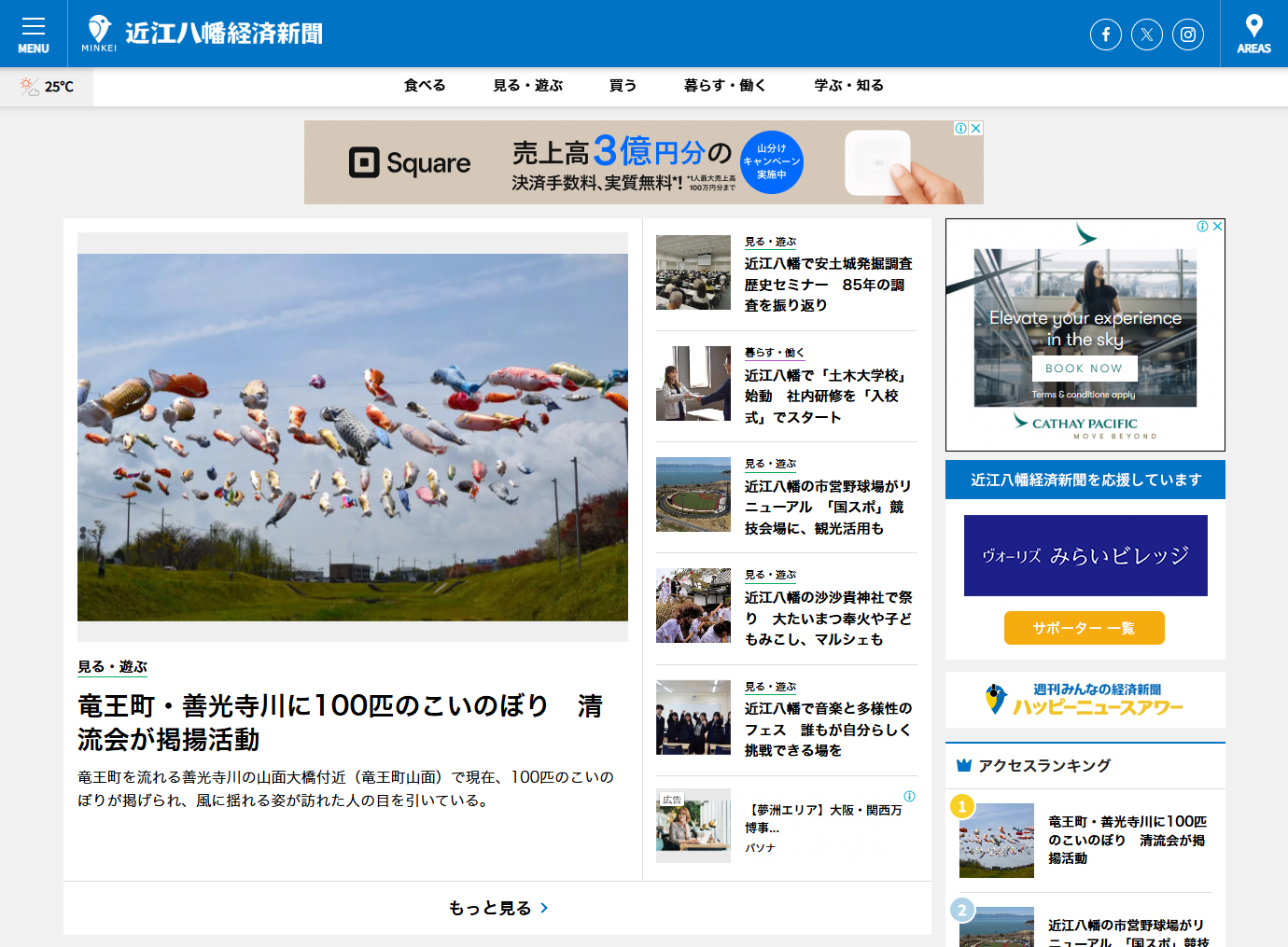Open the Instagram icon
This screenshot has height=947, width=1288.
click(x=1188, y=34)
